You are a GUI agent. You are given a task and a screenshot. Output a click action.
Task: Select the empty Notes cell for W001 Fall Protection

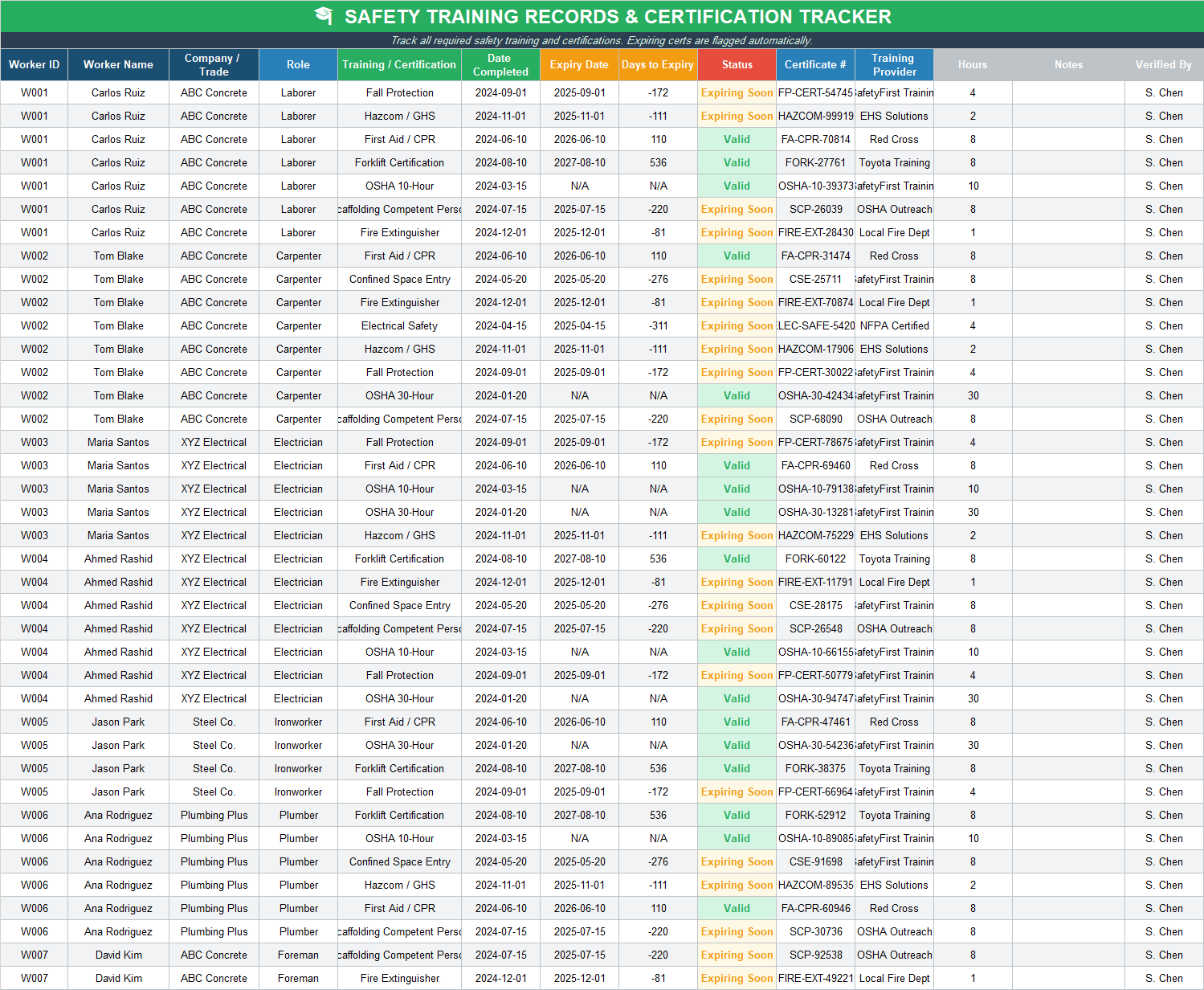[x=1068, y=92]
